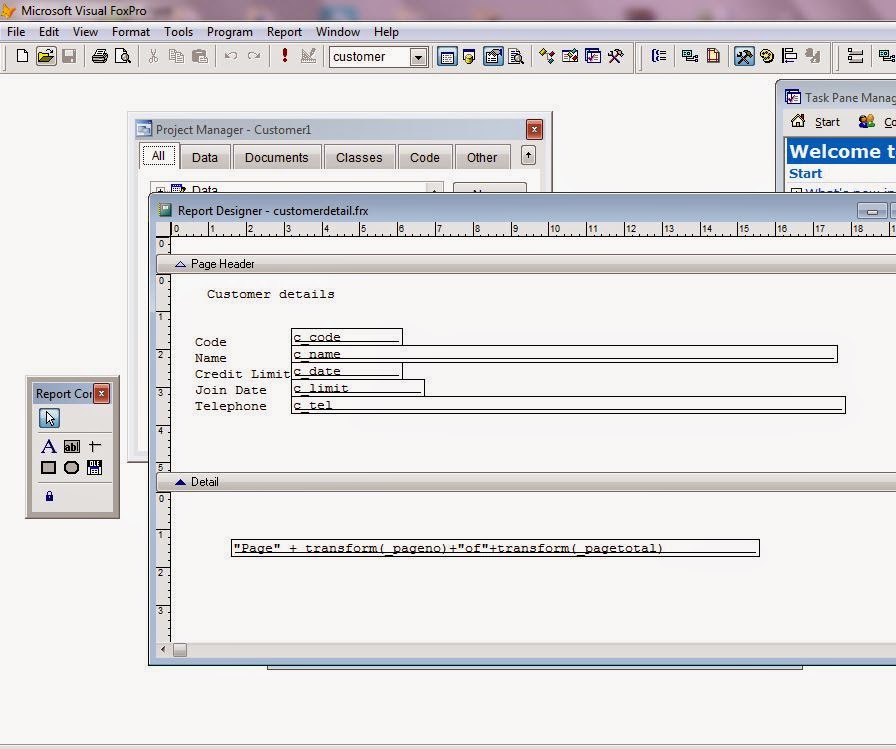Click the Modify Form ruler icon

pos(309,56)
